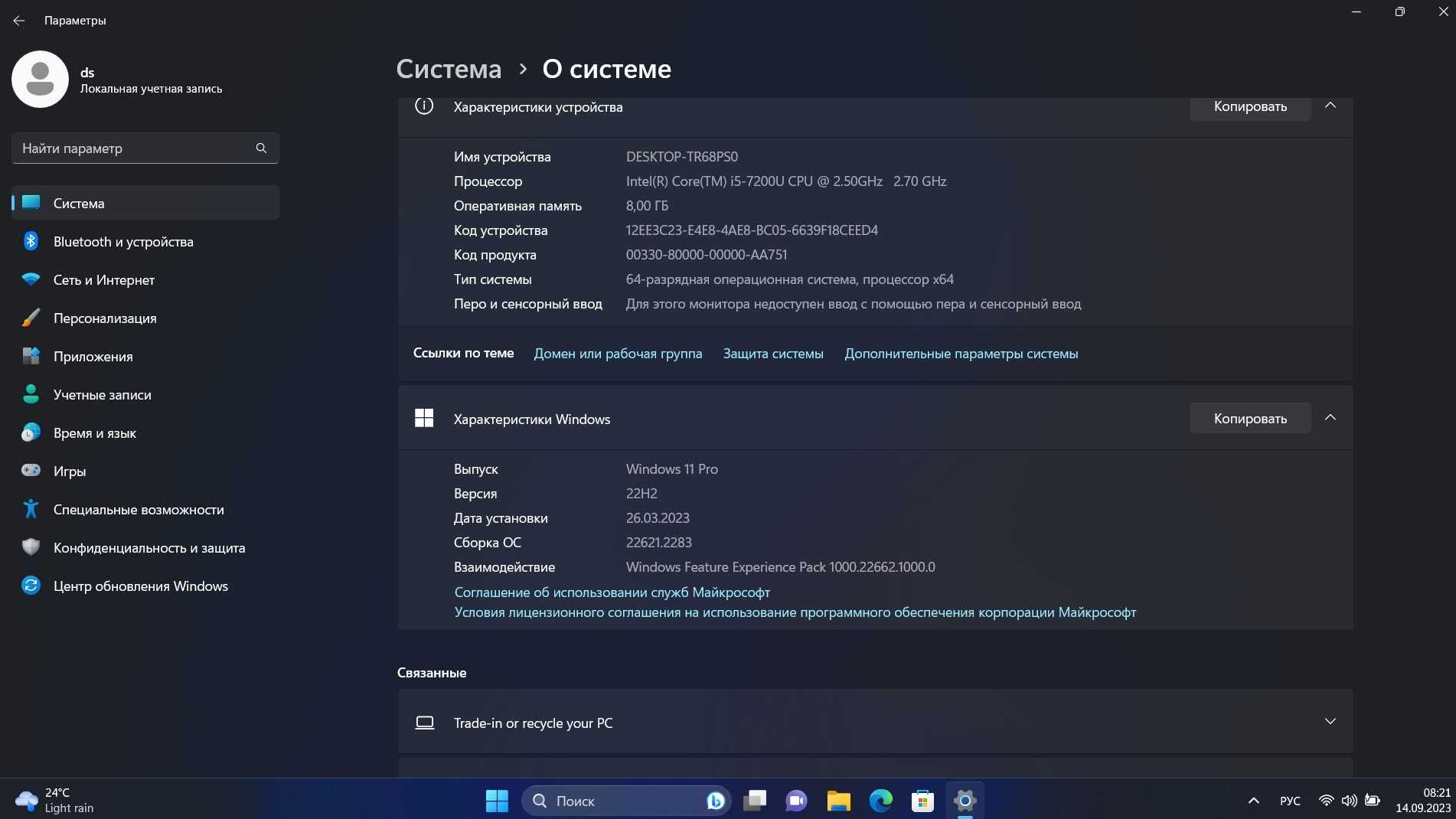The width and height of the screenshot is (1456, 819).
Task: Click the laptop icon beside Trade-in
Action: (424, 723)
